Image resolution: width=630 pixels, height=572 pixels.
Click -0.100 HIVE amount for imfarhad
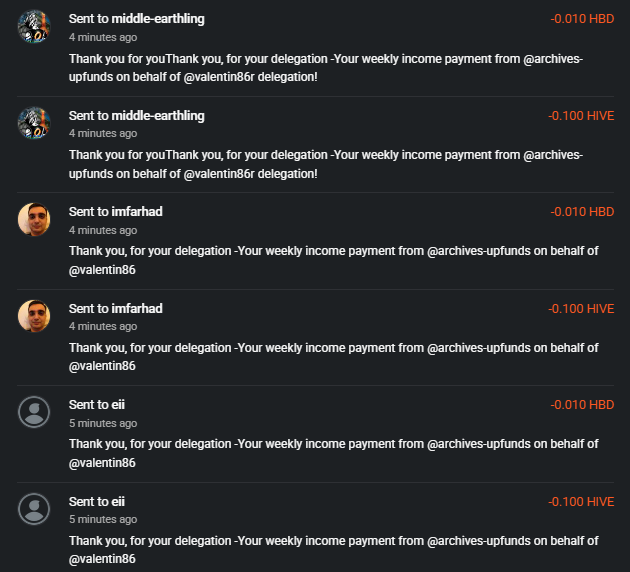(x=581, y=308)
